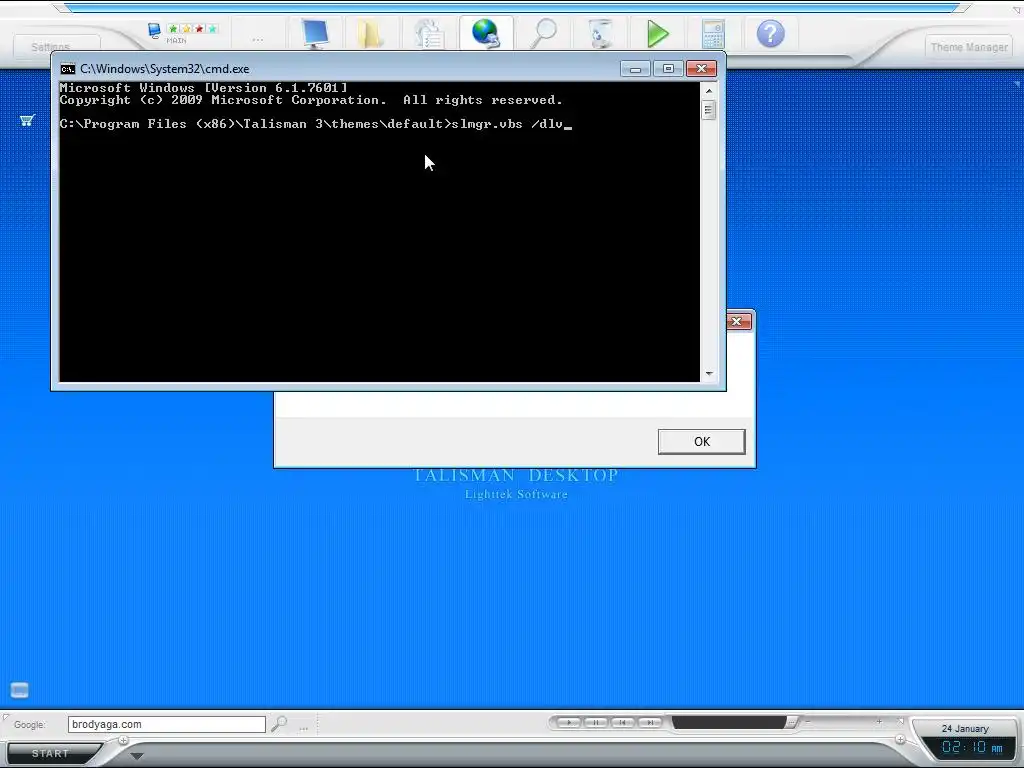The height and width of the screenshot is (768, 1024).
Task: Click the player corner arrow icon
Action: [900, 721]
